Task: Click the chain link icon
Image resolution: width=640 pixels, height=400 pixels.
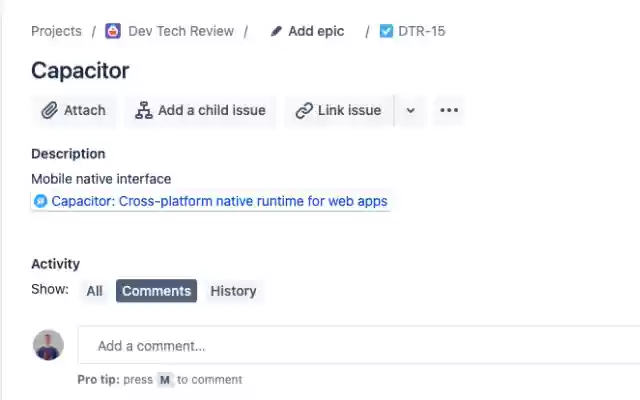Action: point(304,110)
